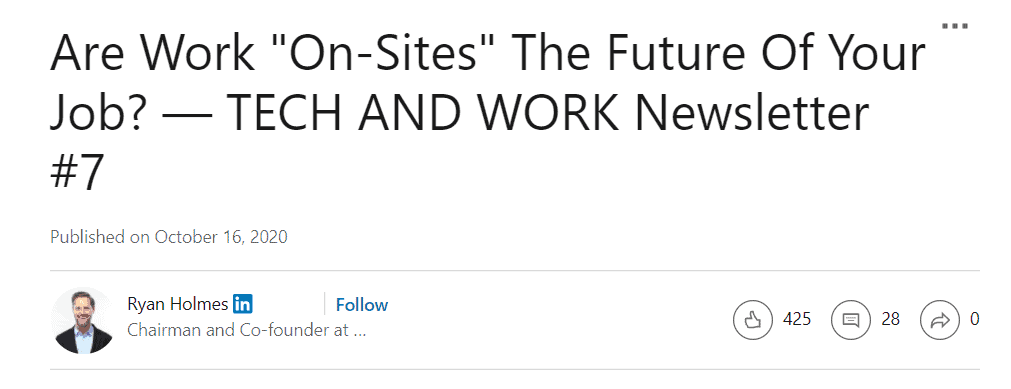
Task: Click the #7 issue number
Action: click(x=77, y=173)
